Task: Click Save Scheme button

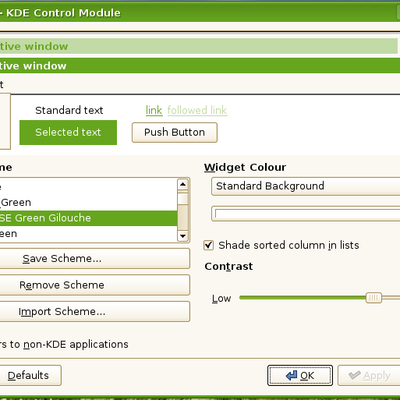Action: pos(95,258)
